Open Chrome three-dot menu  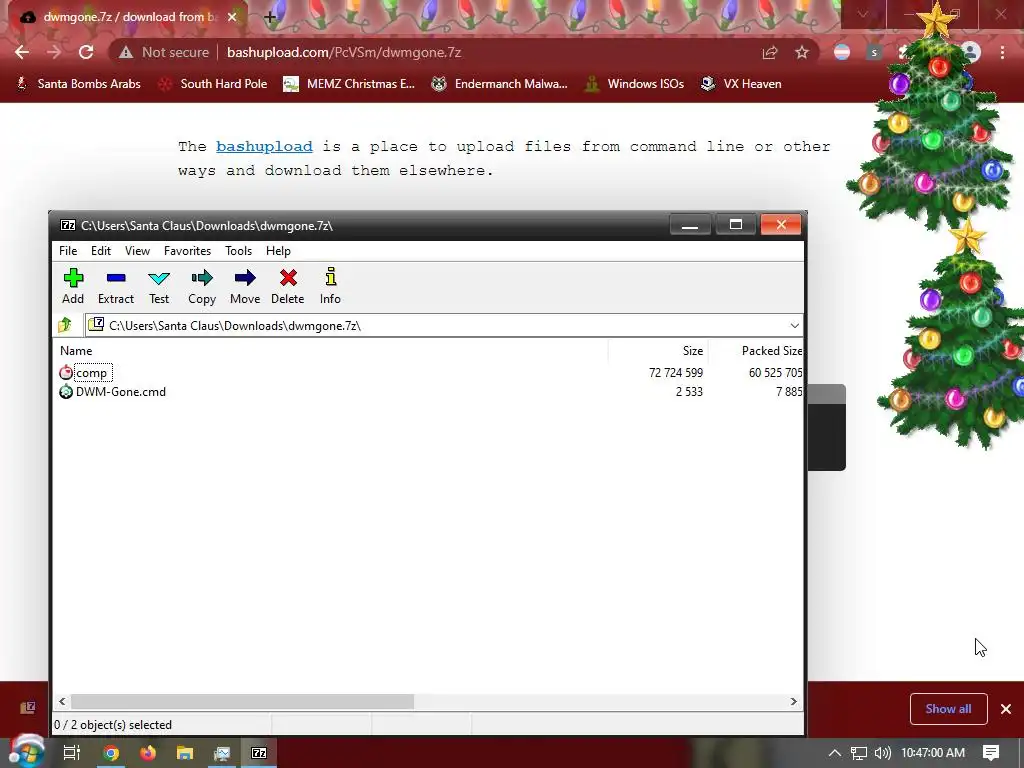point(1002,52)
